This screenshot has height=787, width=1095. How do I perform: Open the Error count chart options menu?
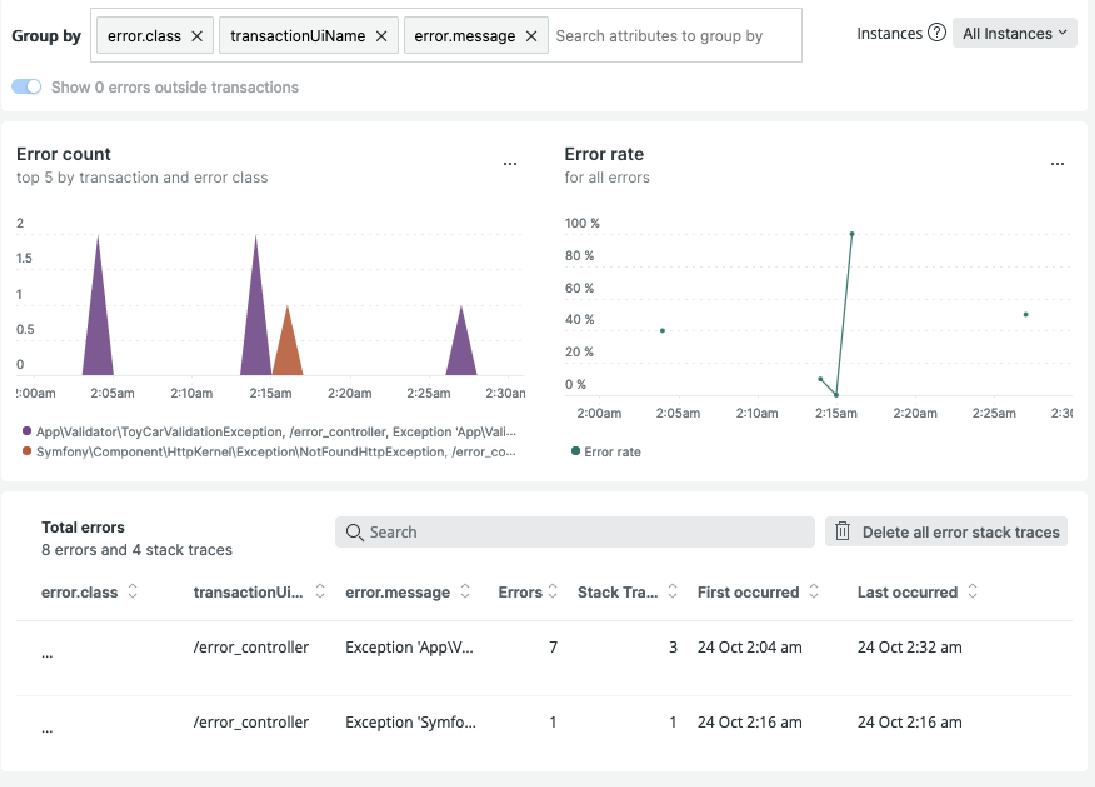510,163
